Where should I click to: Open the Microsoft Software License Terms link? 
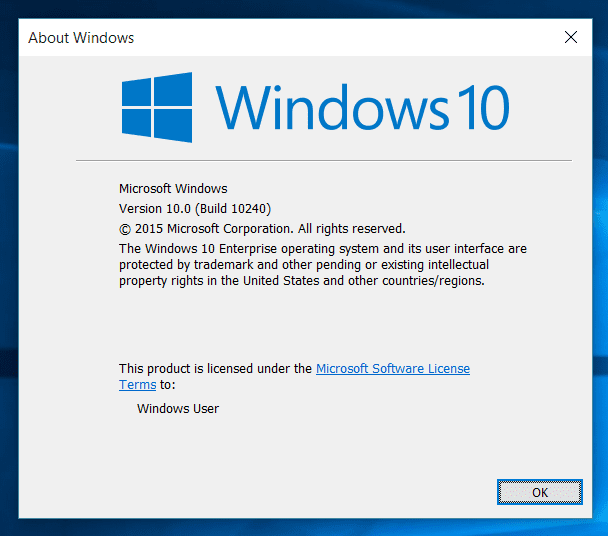(x=392, y=368)
